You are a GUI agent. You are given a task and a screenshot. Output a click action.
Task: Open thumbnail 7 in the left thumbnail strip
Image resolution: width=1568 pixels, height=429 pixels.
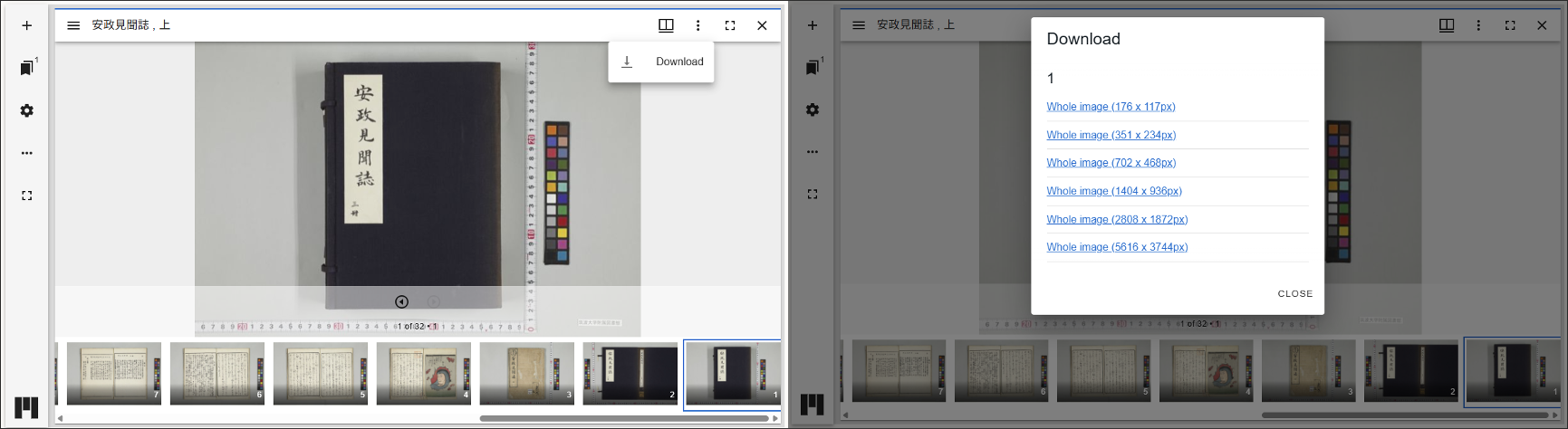[114, 372]
